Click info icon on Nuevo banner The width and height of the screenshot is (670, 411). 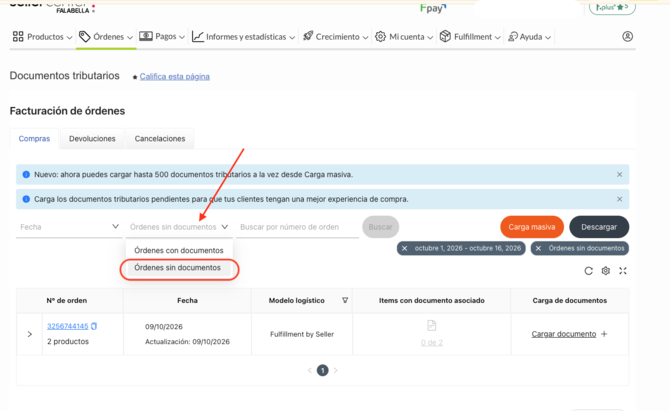coord(26,175)
